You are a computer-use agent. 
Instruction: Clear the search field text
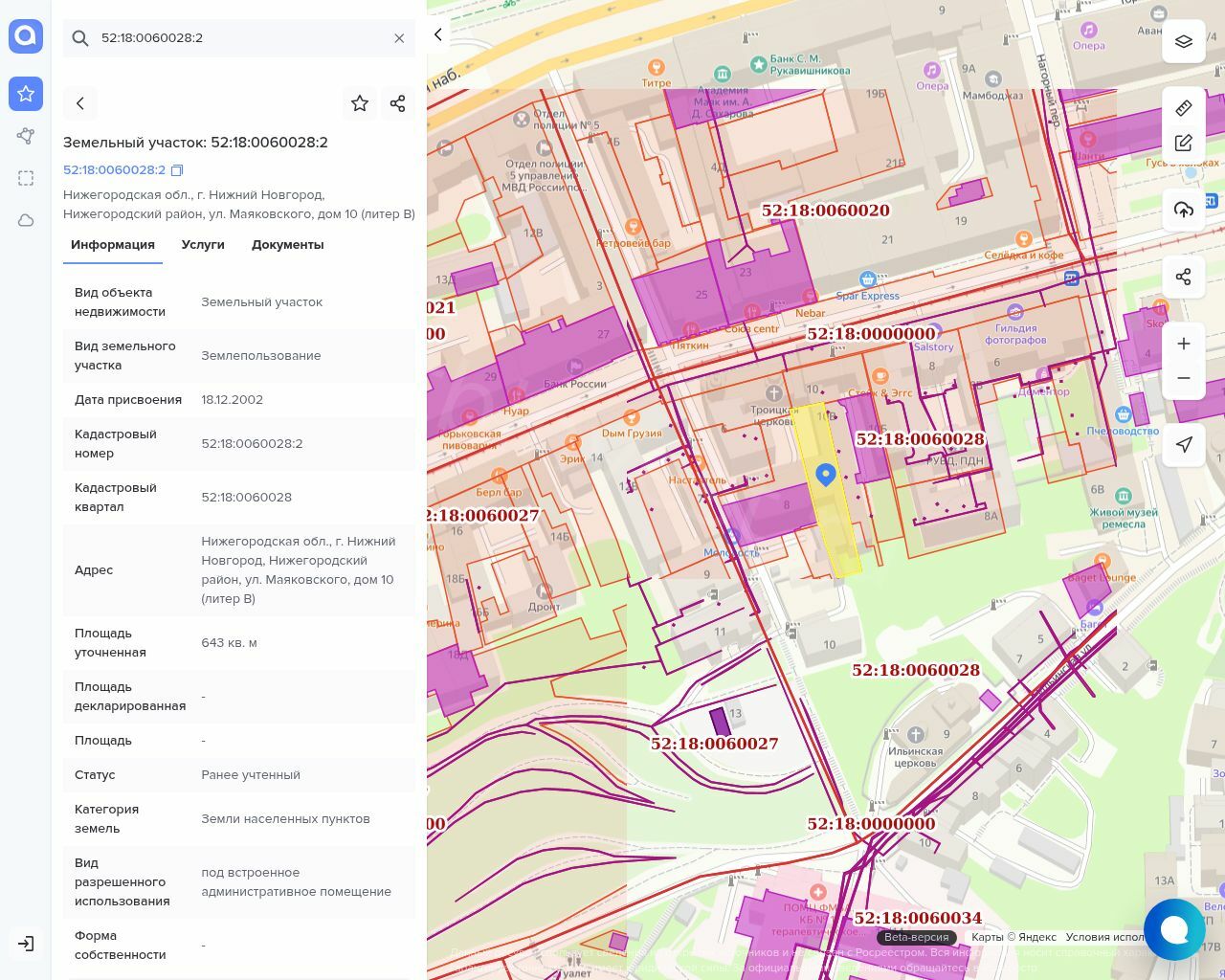click(399, 38)
